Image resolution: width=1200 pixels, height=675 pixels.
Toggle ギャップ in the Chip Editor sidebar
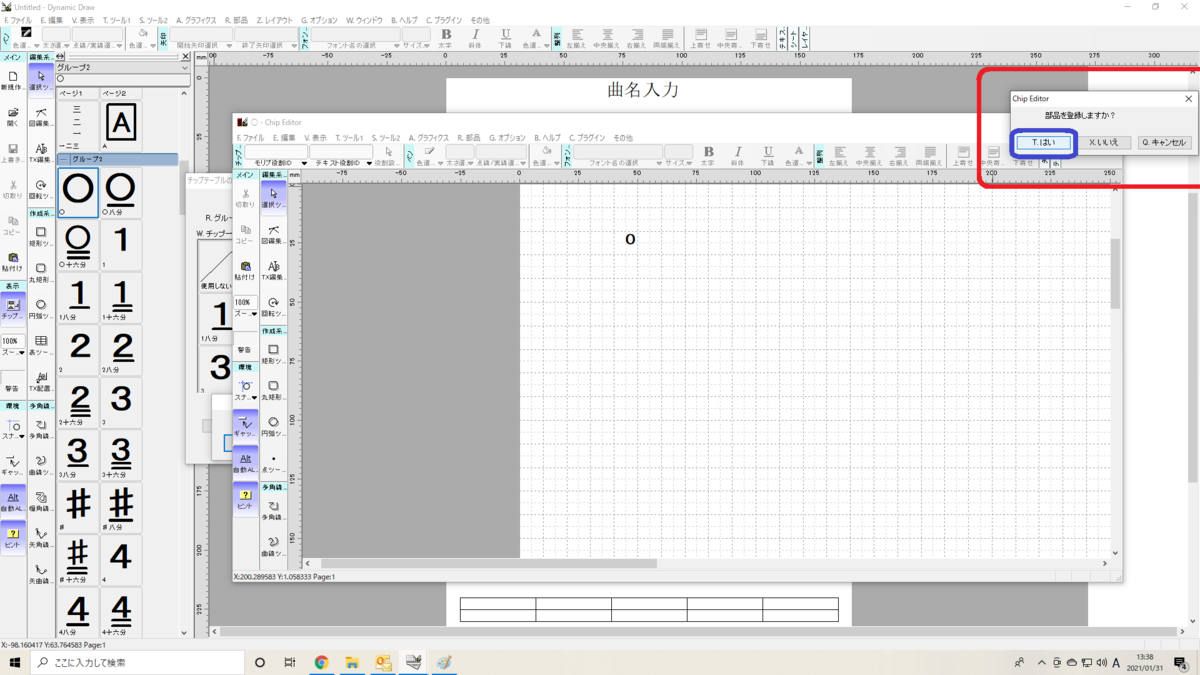245,426
